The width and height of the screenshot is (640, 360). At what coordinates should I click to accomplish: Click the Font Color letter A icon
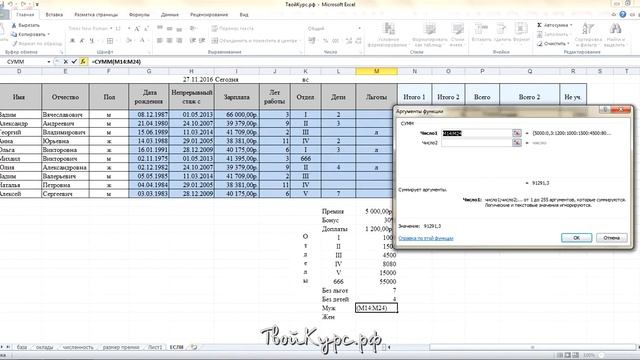(142, 40)
